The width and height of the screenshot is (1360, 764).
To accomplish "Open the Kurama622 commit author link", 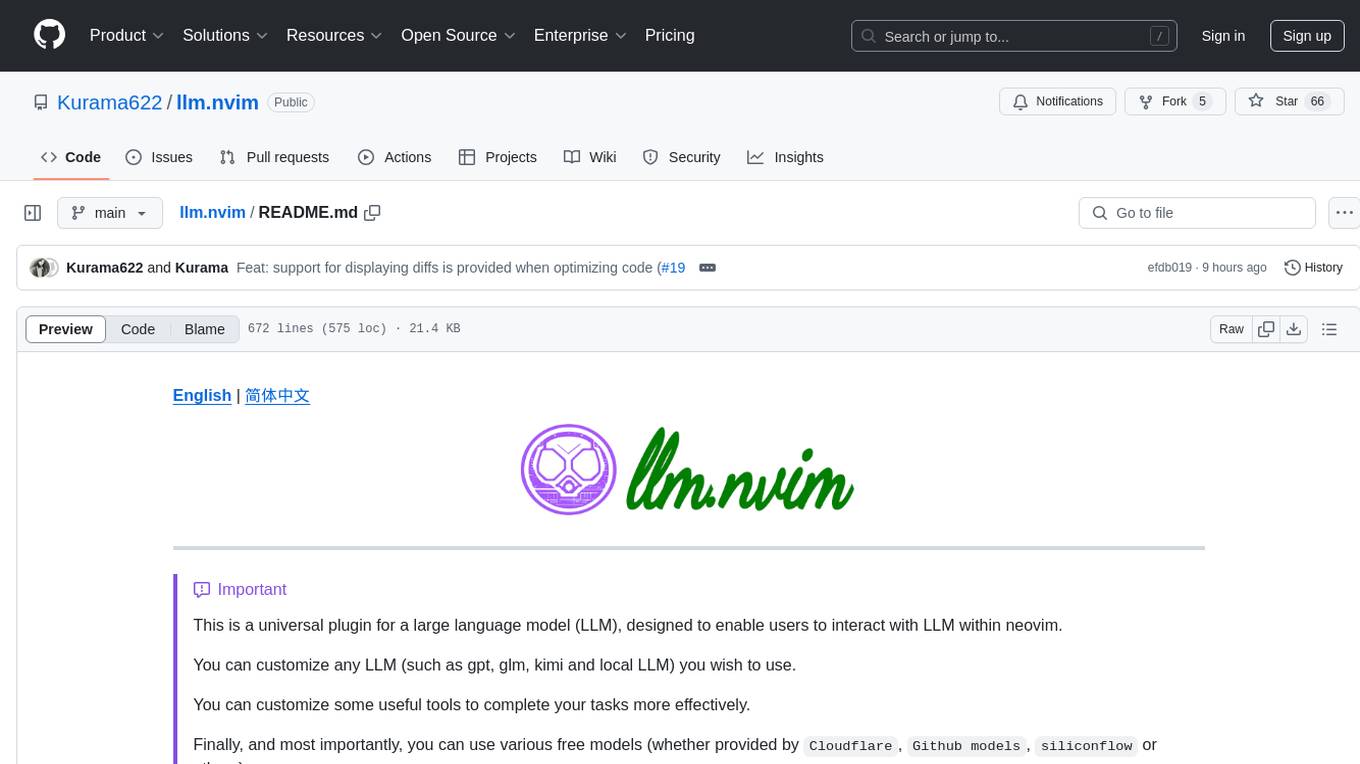I will click(x=104, y=268).
